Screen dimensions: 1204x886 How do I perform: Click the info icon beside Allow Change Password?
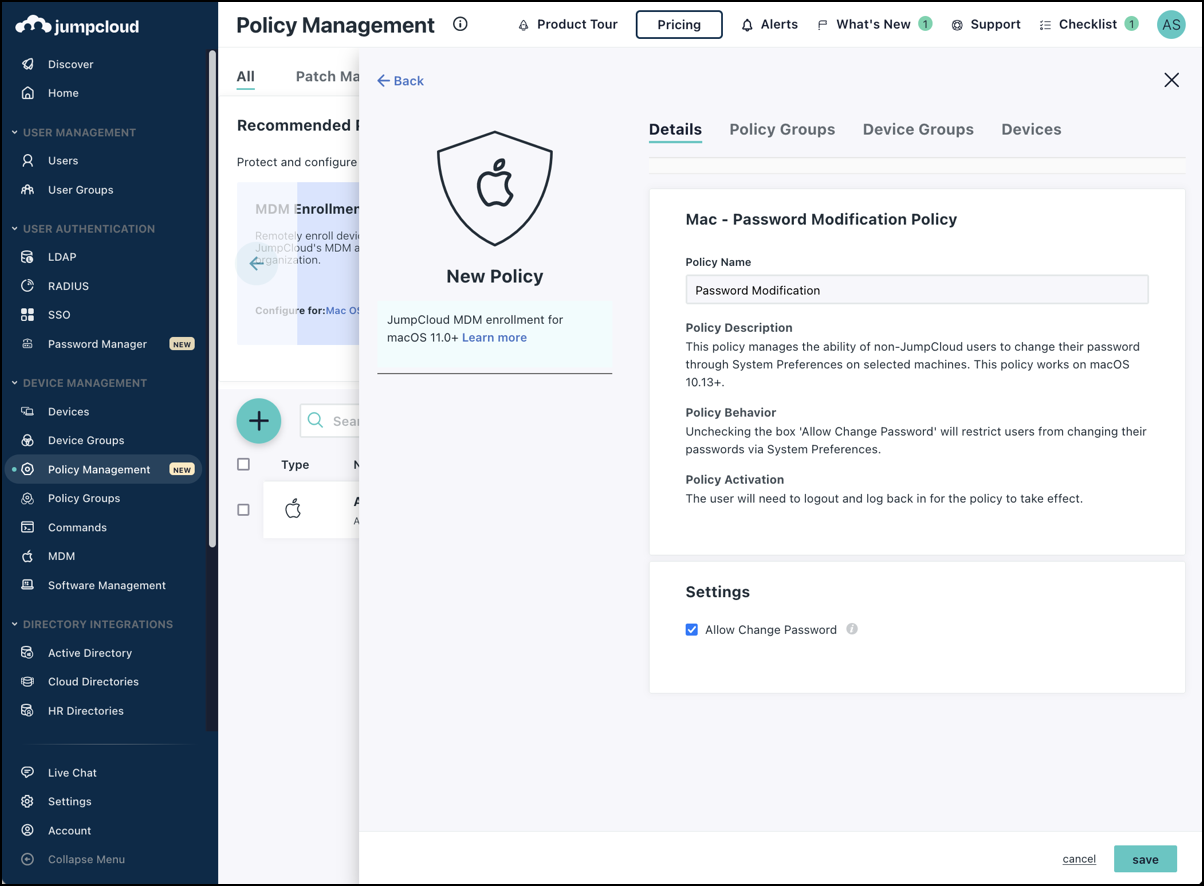click(x=851, y=629)
